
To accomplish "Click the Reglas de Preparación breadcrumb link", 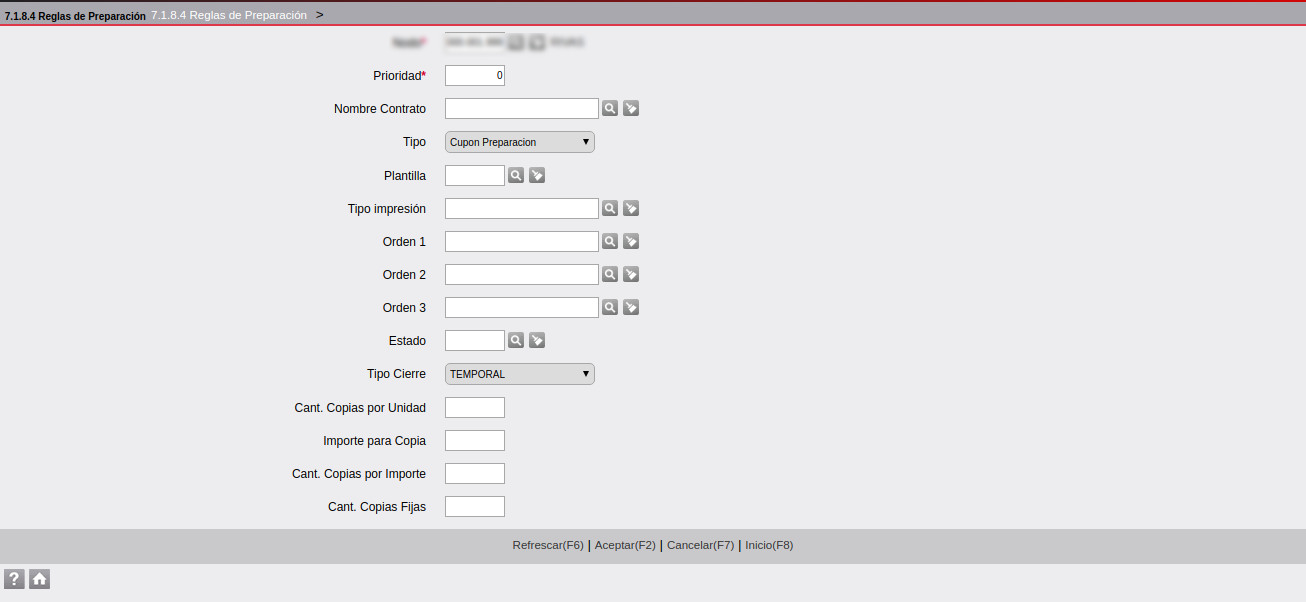I will (229, 15).
